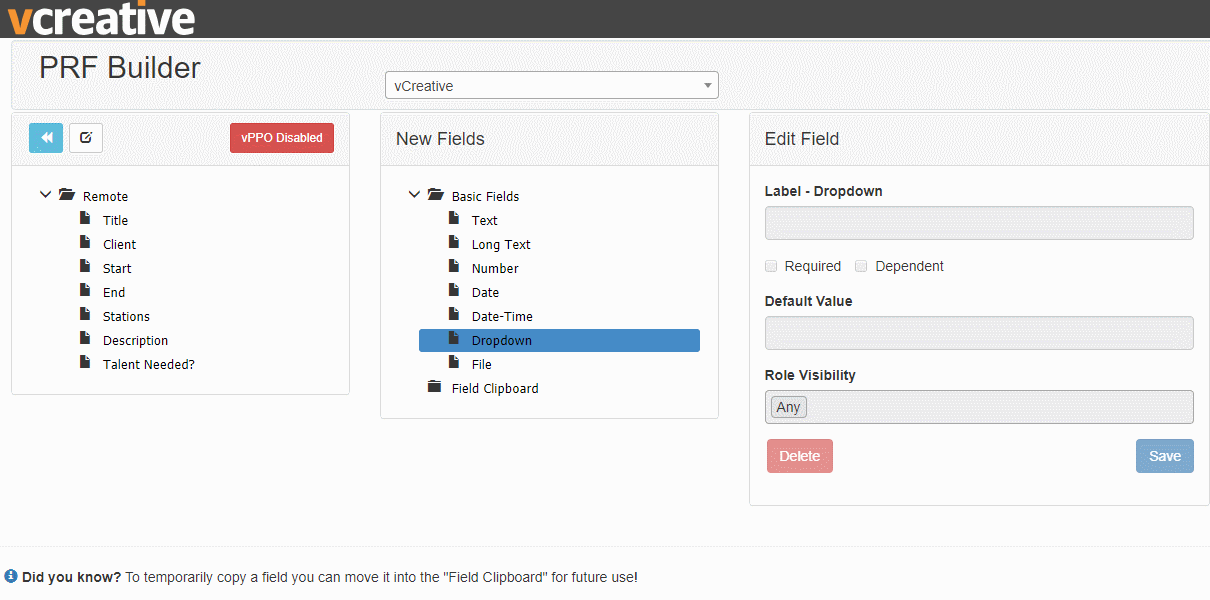1210x600 pixels.
Task: Click the file icon beside Number
Action: click(454, 267)
